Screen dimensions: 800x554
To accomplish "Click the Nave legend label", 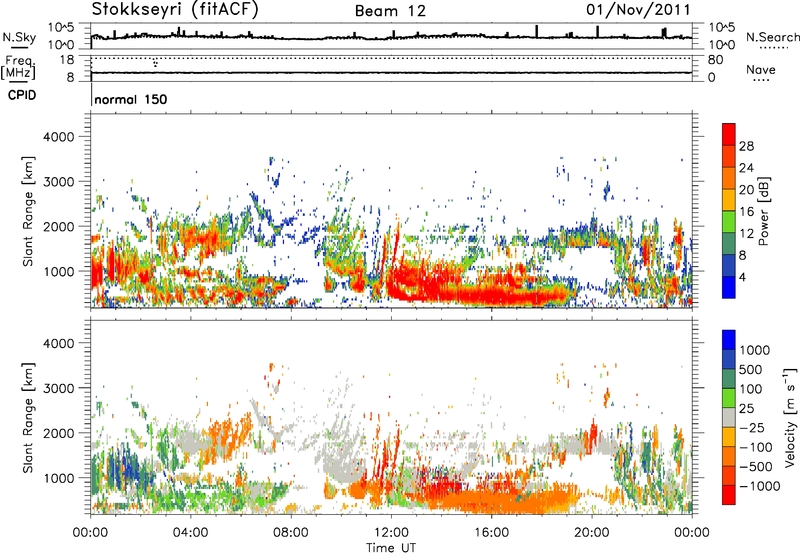I will pyautogui.click(x=761, y=70).
